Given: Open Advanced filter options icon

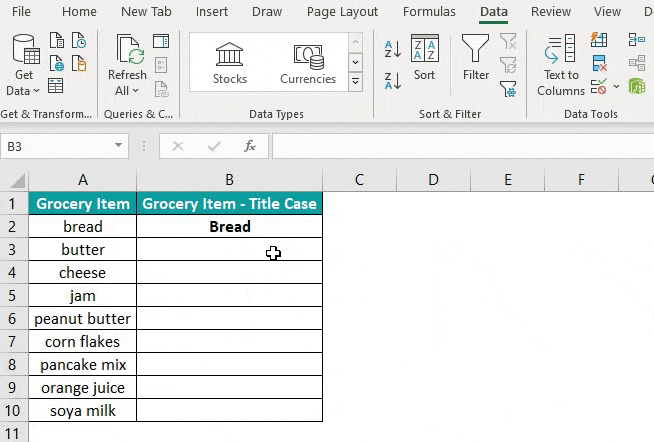Looking at the screenshot, I should pos(508,89).
